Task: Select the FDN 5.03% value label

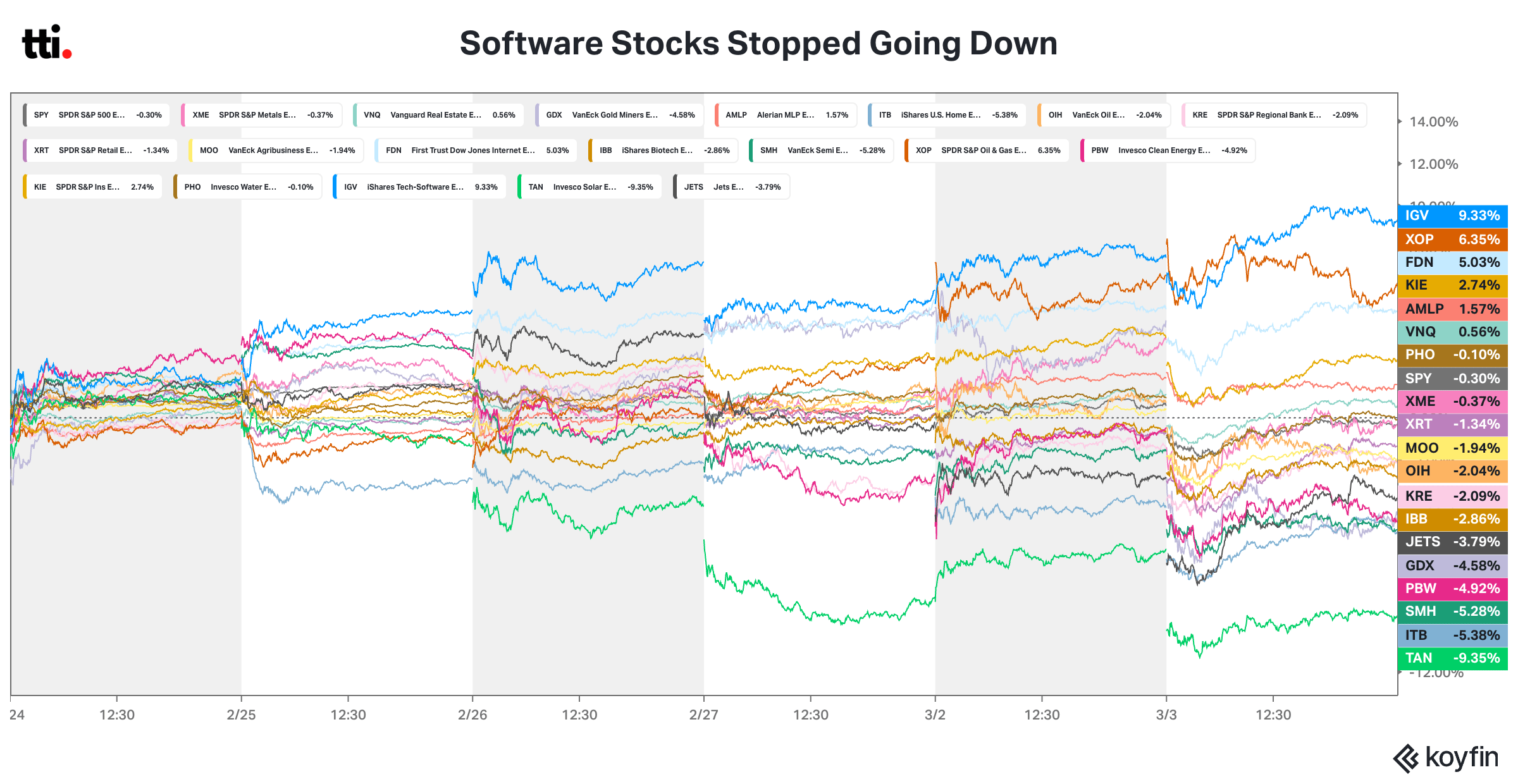Action: [1452, 262]
